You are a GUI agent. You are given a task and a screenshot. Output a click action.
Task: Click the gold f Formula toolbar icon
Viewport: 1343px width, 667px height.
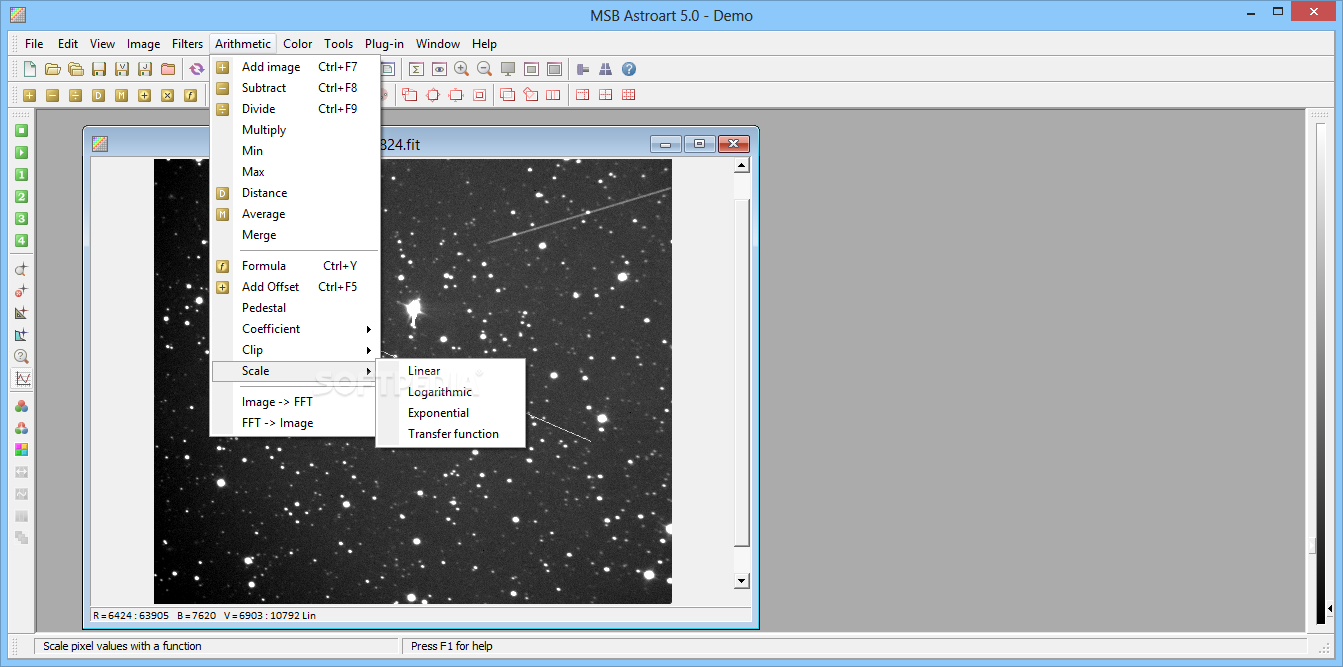click(x=191, y=95)
